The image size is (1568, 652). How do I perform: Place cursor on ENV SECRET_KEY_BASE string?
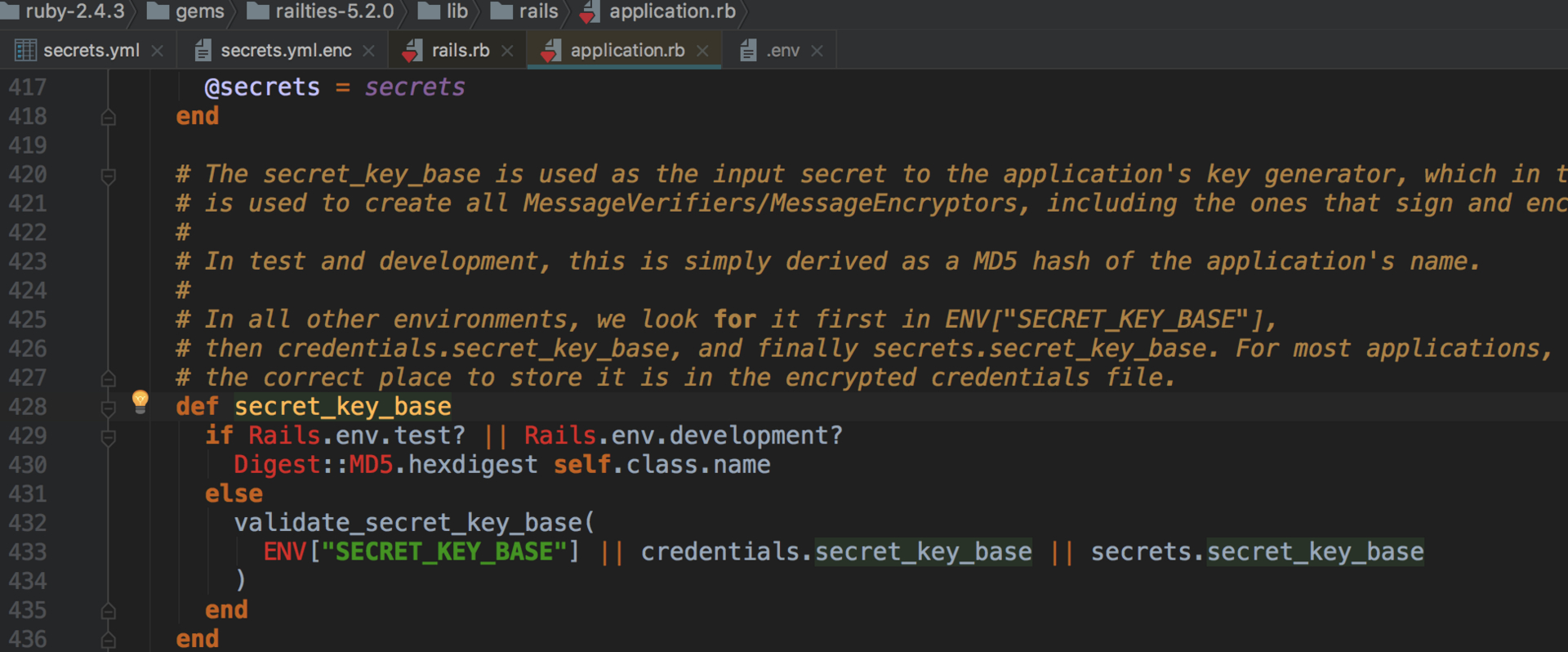click(444, 552)
